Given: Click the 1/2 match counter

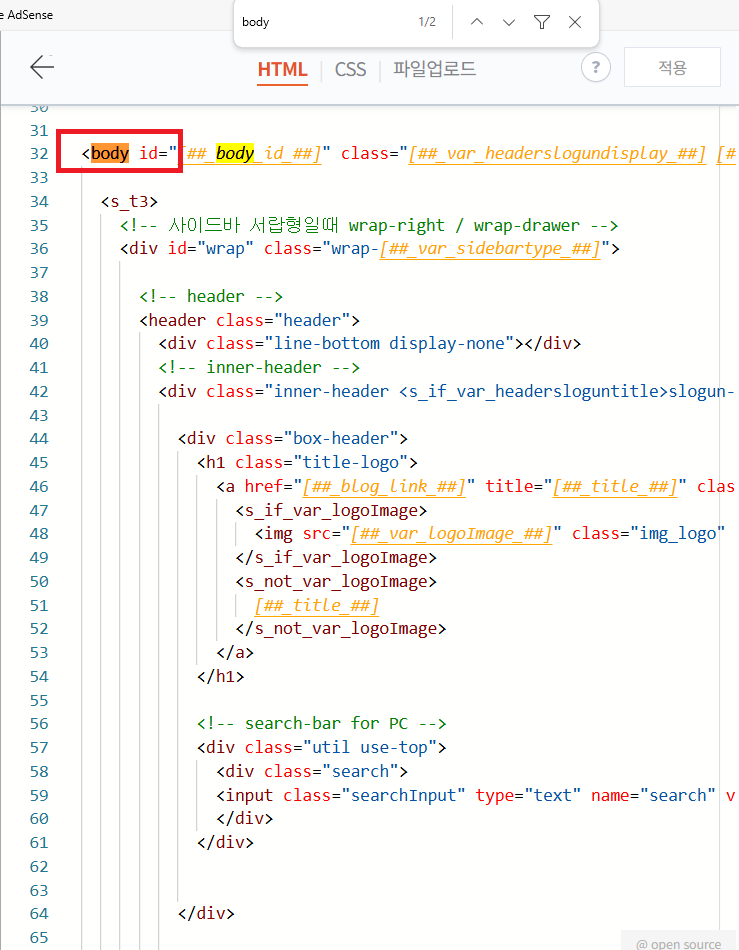Looking at the screenshot, I should click(427, 22).
